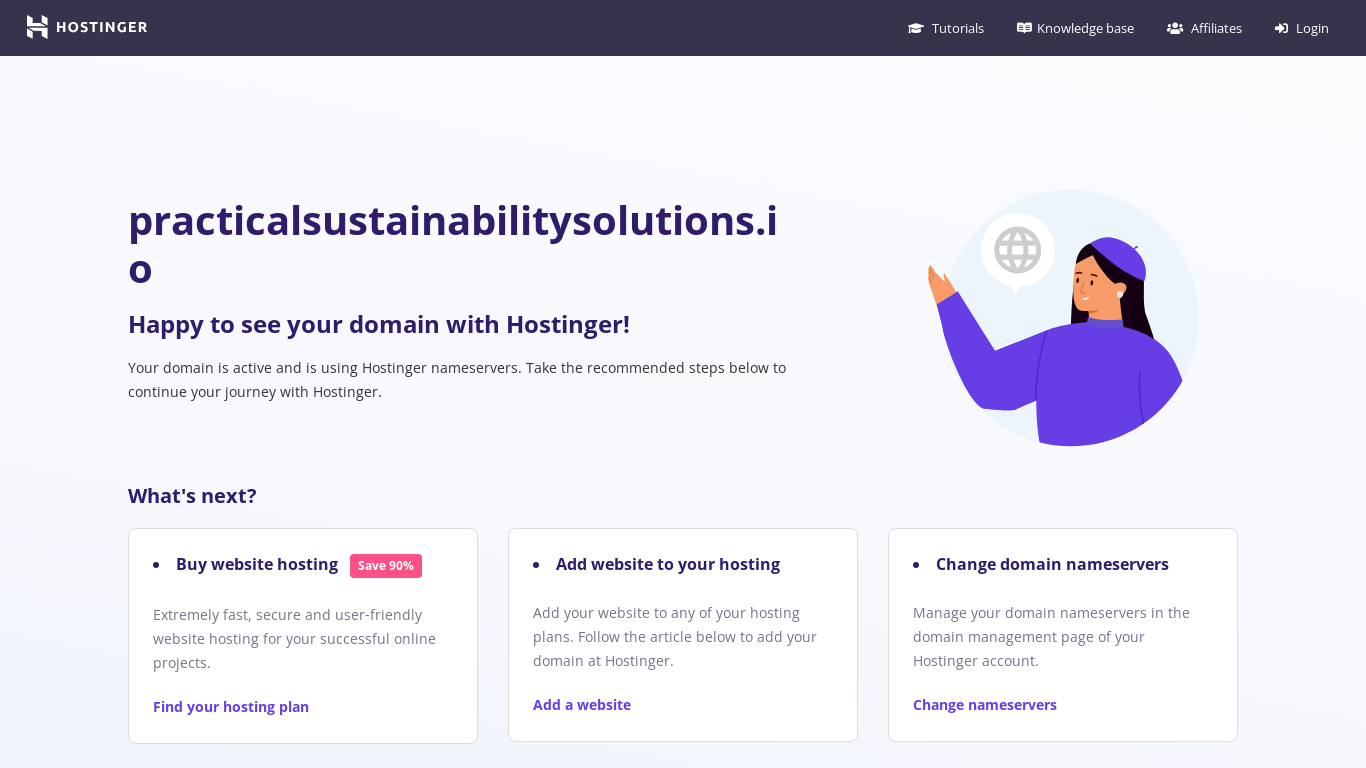Viewport: 1366px width, 768px height.
Task: Click the globe speech bubble illustration
Action: [x=1017, y=252]
